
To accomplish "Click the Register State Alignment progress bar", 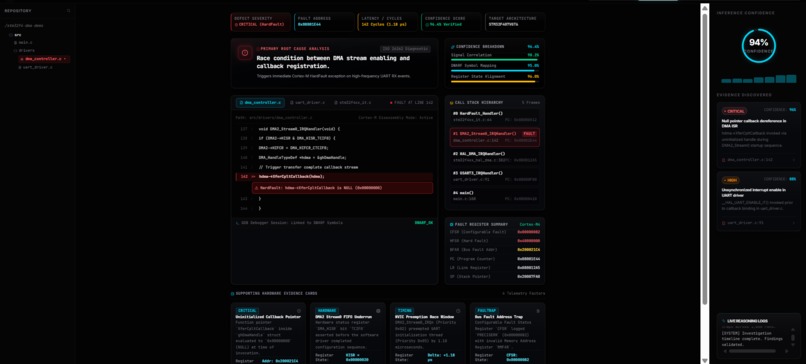I will (x=494, y=81).
